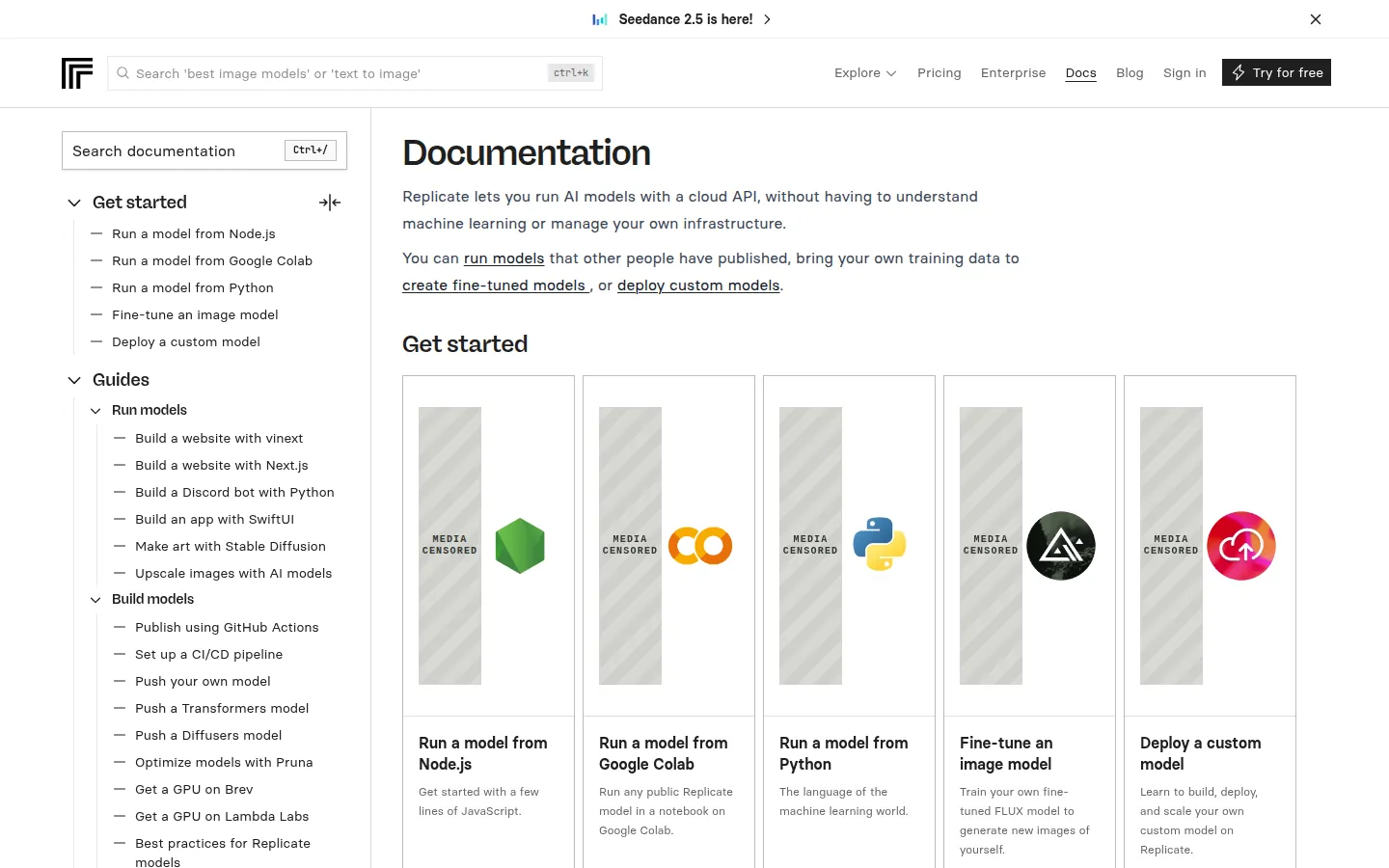Click the magnifier icon in model search

pos(123,73)
